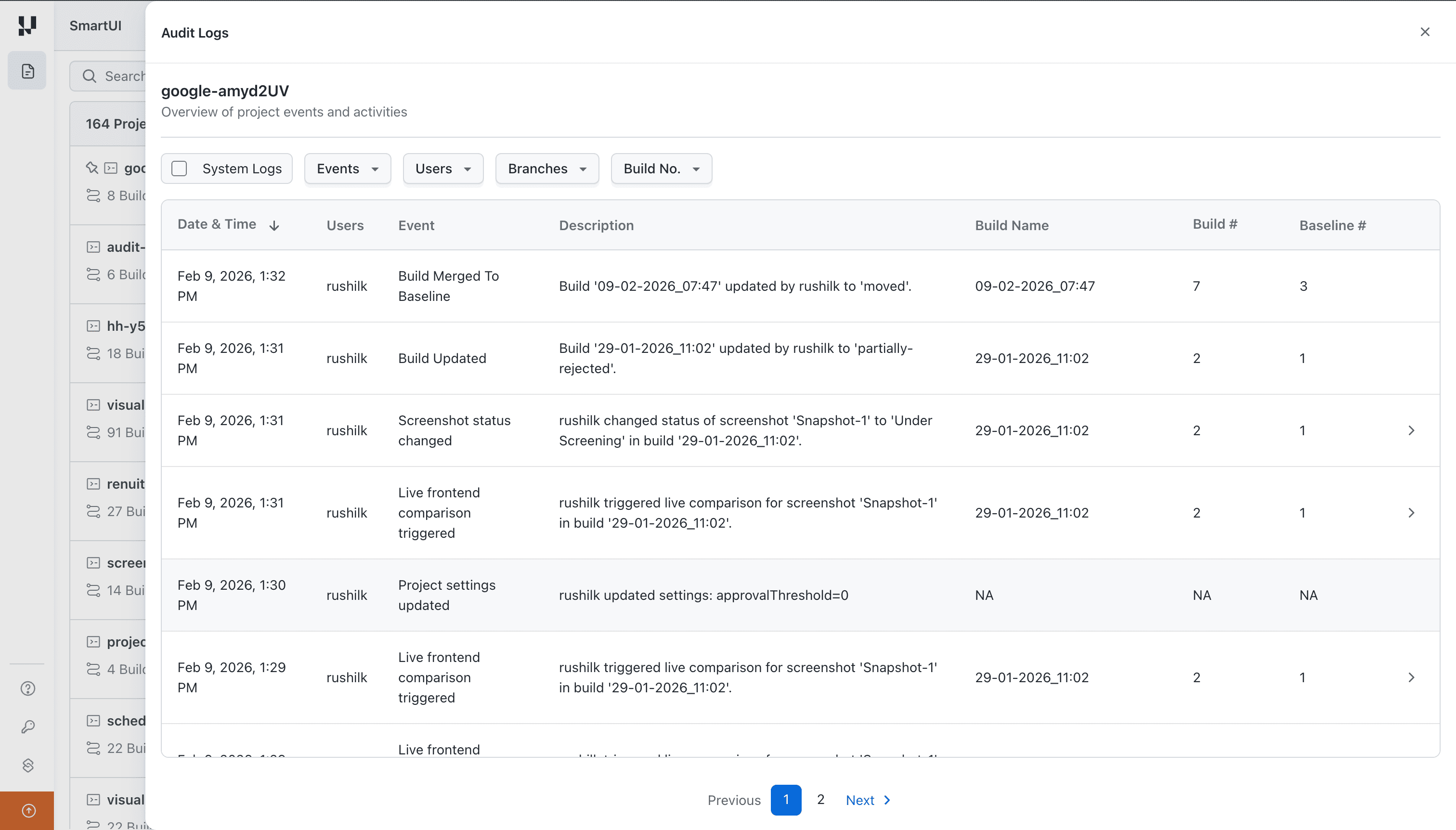The width and height of the screenshot is (1456, 830).
Task: Enable the System Logs checkbox
Action: click(179, 168)
